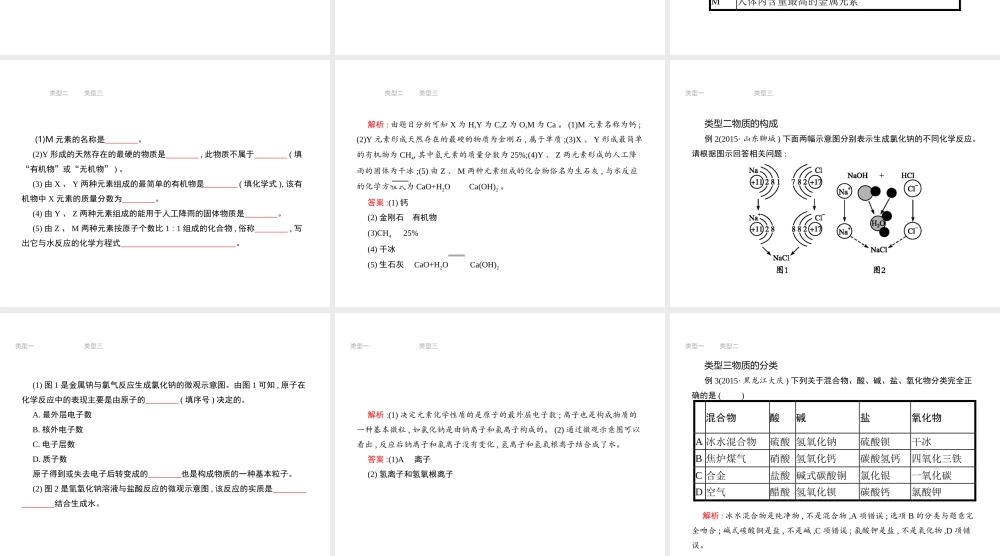The image size is (1000, 556).
Task: Click the answer line '(3)CH4 25%'
Action: pos(393,233)
